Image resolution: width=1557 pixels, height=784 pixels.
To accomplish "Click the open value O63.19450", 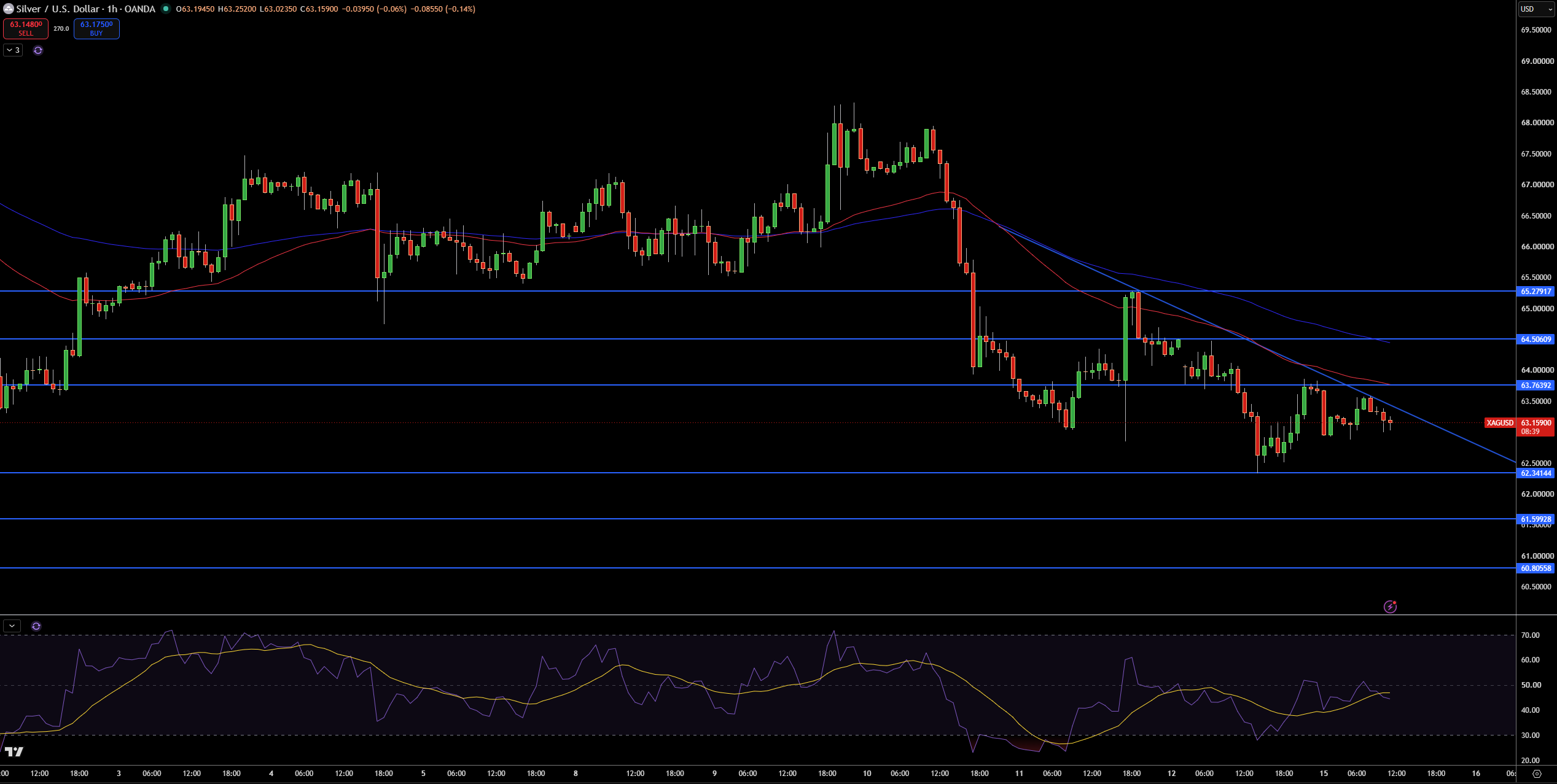I will (x=195, y=9).
